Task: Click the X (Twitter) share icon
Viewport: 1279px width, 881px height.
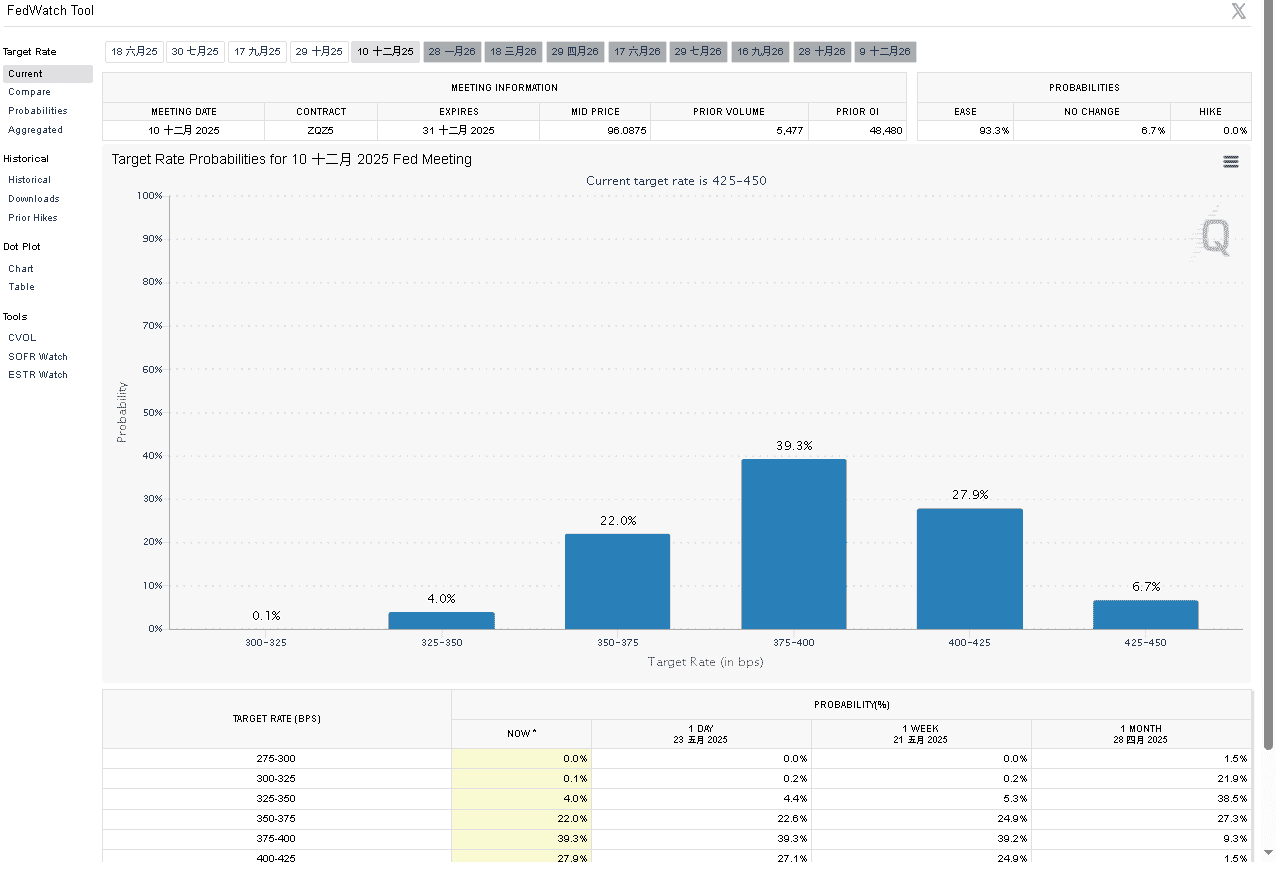Action: [1238, 11]
